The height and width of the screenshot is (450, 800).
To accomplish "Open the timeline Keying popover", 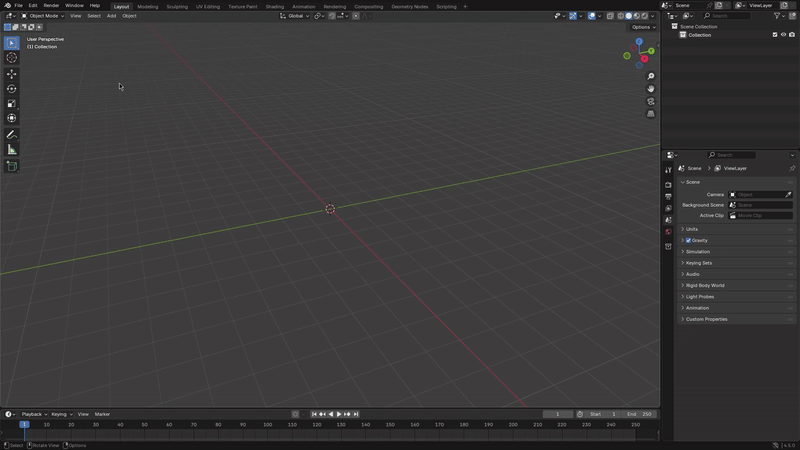I will point(62,414).
